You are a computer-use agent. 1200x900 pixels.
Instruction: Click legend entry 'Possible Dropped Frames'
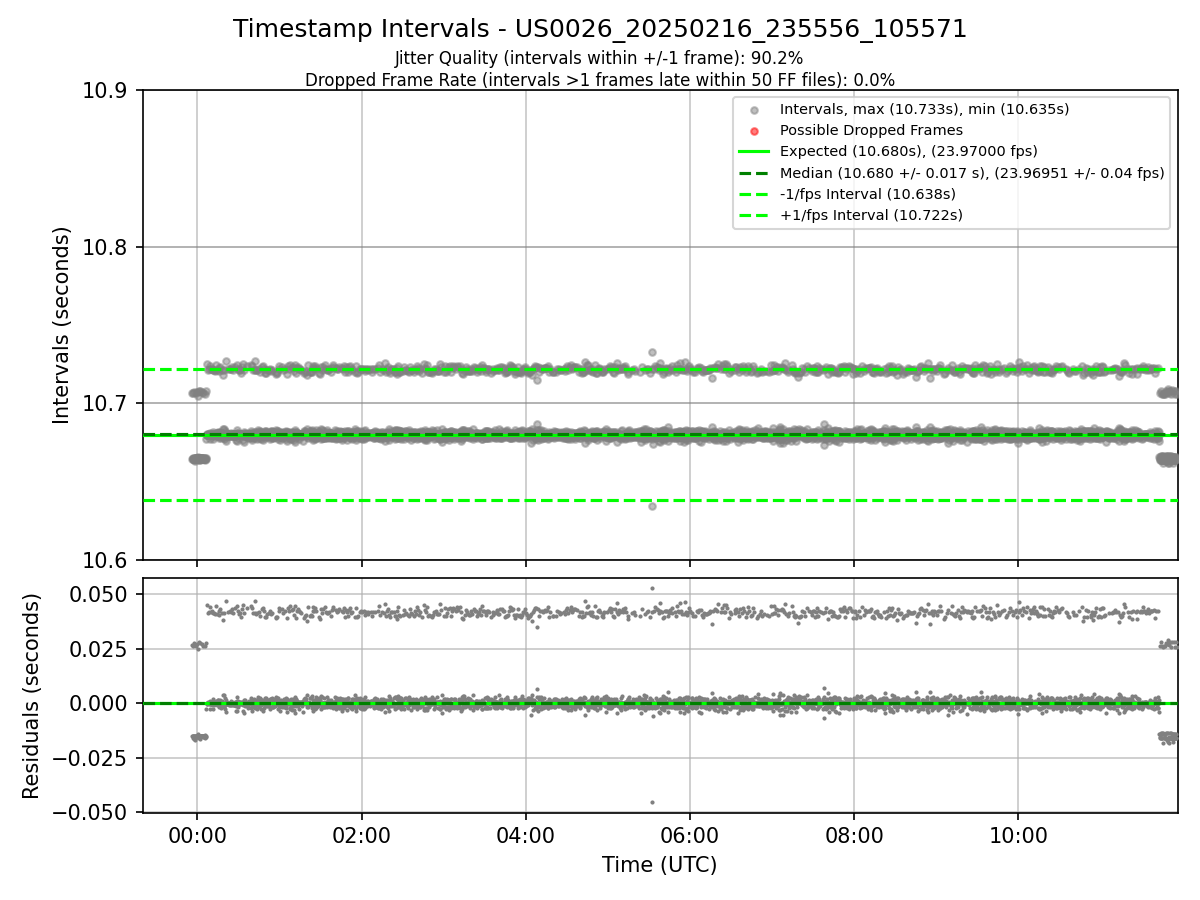(871, 130)
